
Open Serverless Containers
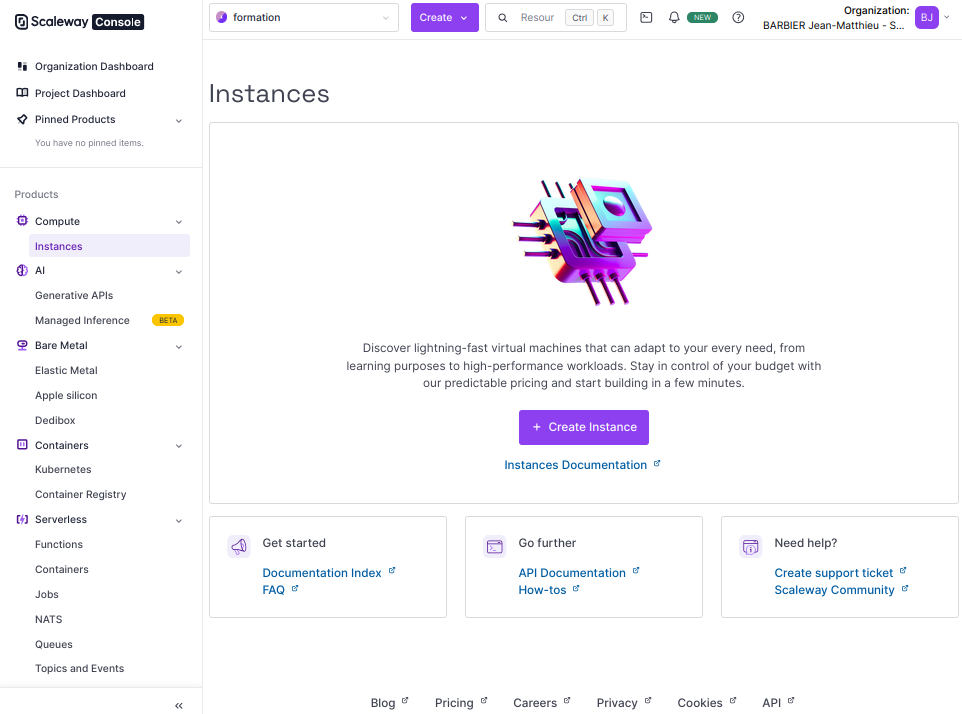click(x=61, y=569)
